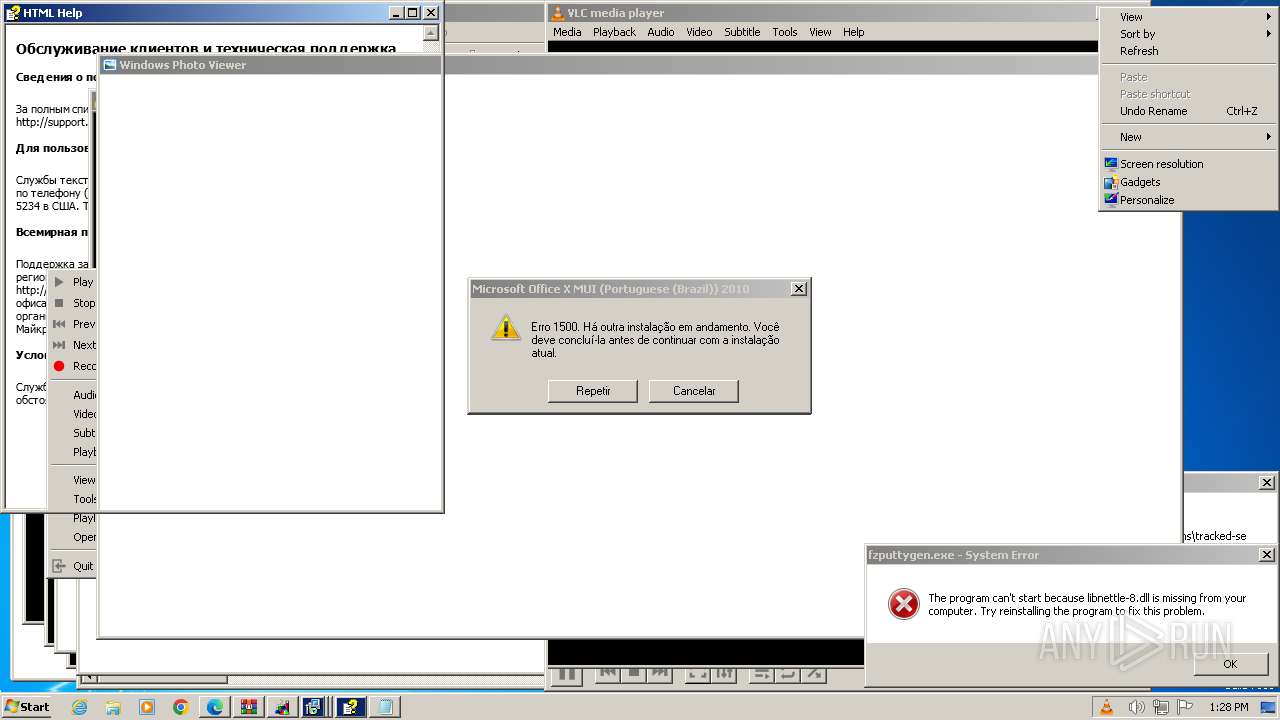Click the horizontal scrollbar thumb at bottom left
Viewport: 1280px width, 720px height.
pyautogui.click(x=162, y=679)
